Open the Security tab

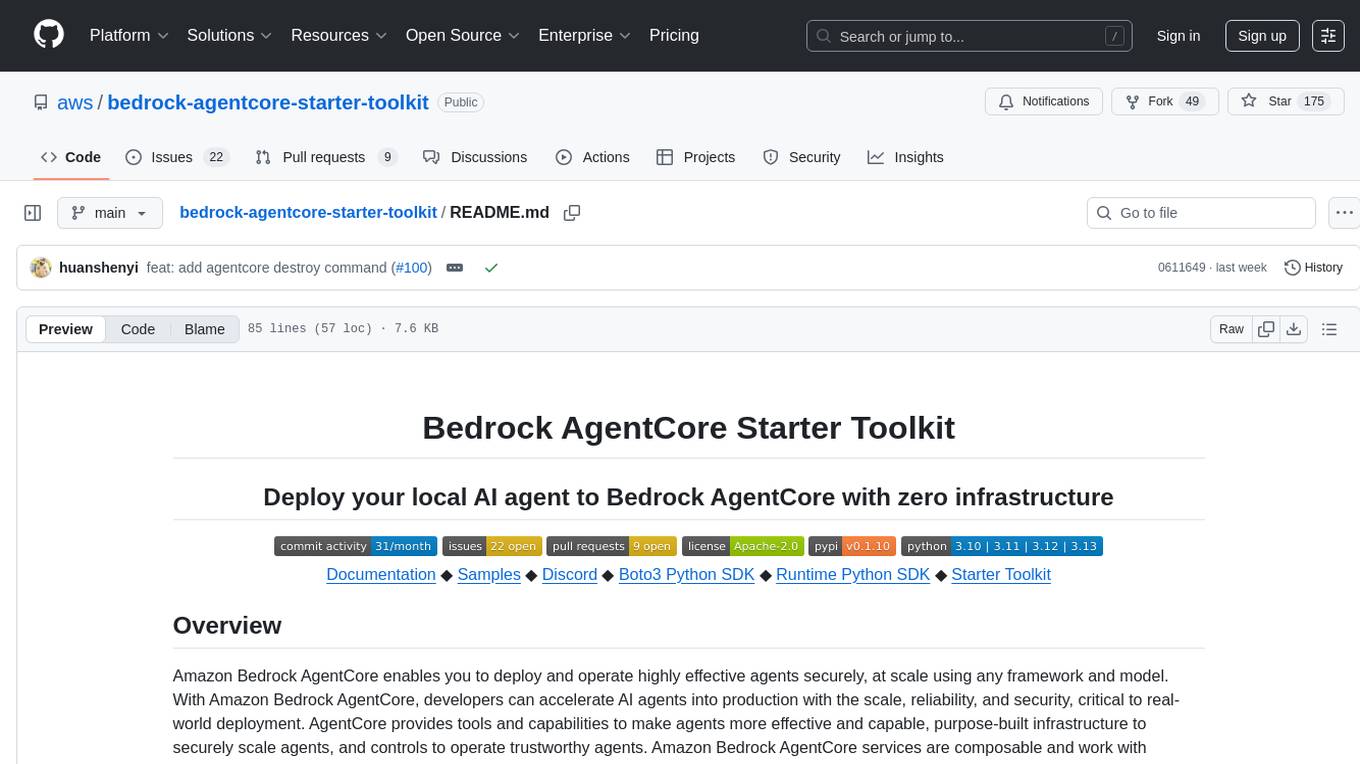[x=802, y=157]
